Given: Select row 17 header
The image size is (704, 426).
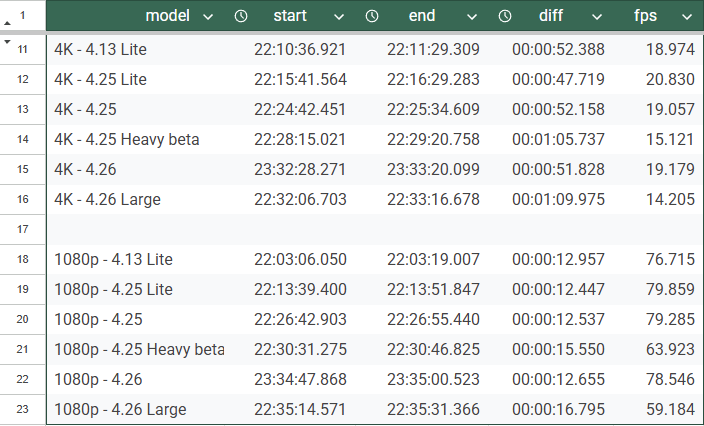Looking at the screenshot, I should (23, 230).
